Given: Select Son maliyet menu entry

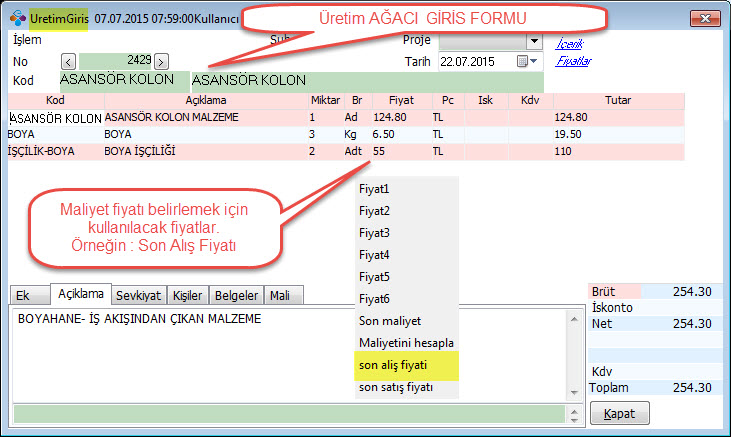Looking at the screenshot, I should (x=407, y=321).
